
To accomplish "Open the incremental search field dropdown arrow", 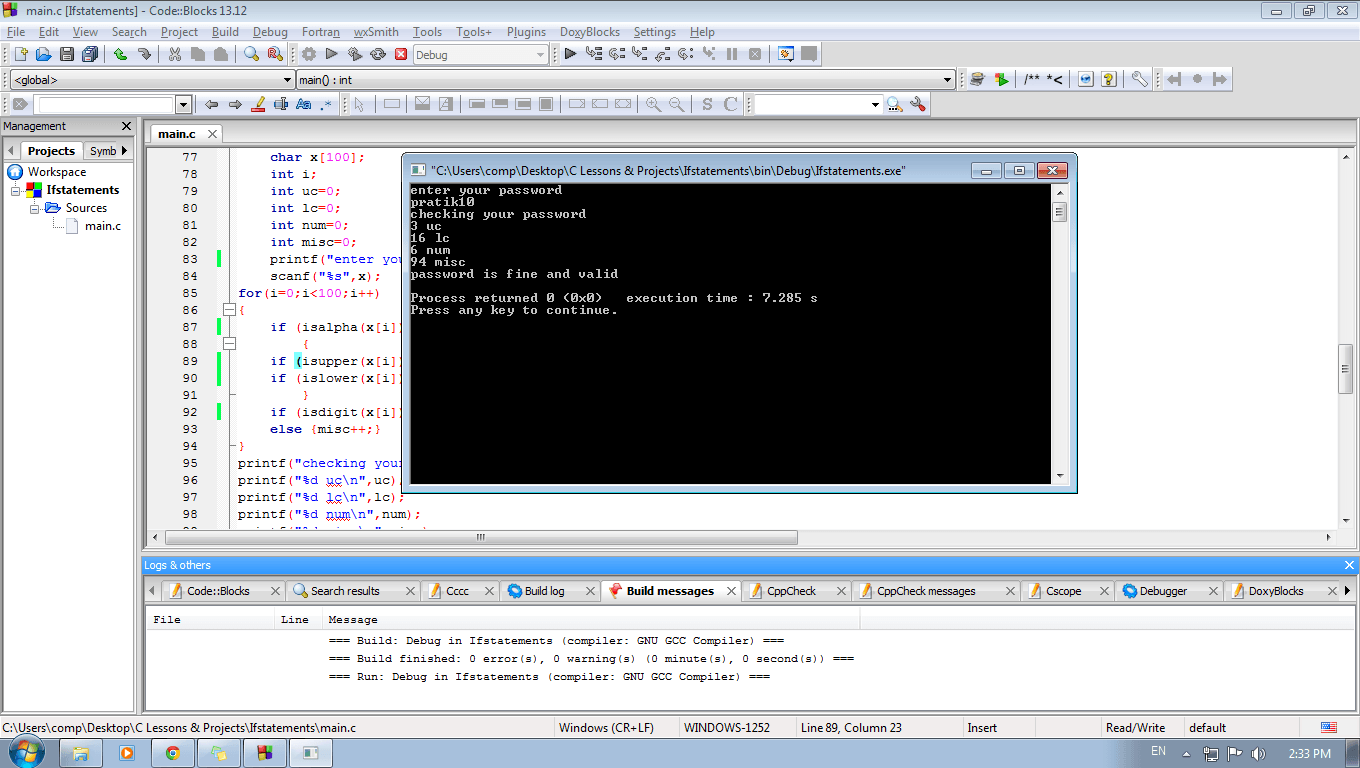I will click(x=183, y=104).
